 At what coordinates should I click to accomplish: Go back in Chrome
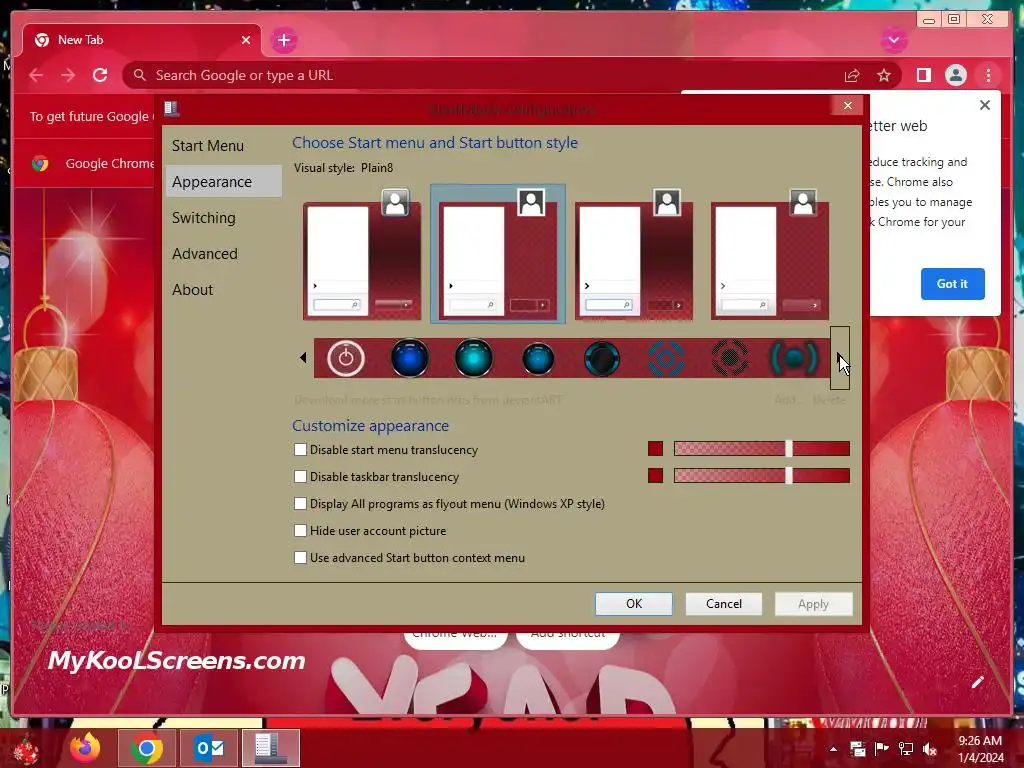pyautogui.click(x=36, y=75)
